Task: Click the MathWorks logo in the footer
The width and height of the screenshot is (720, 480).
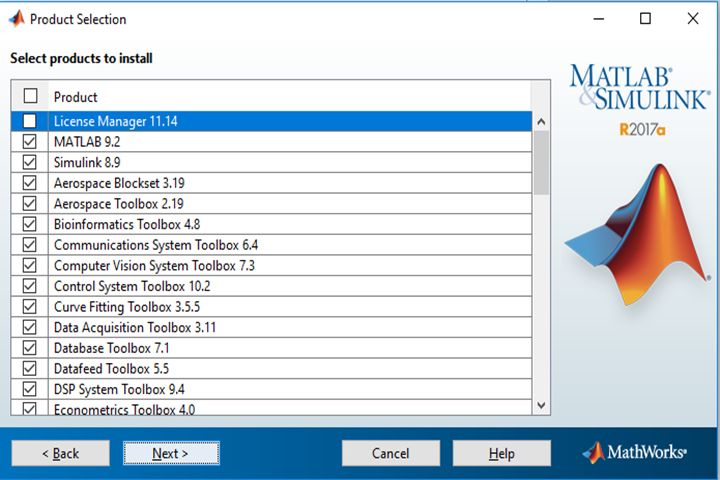Action: pyautogui.click(x=635, y=452)
